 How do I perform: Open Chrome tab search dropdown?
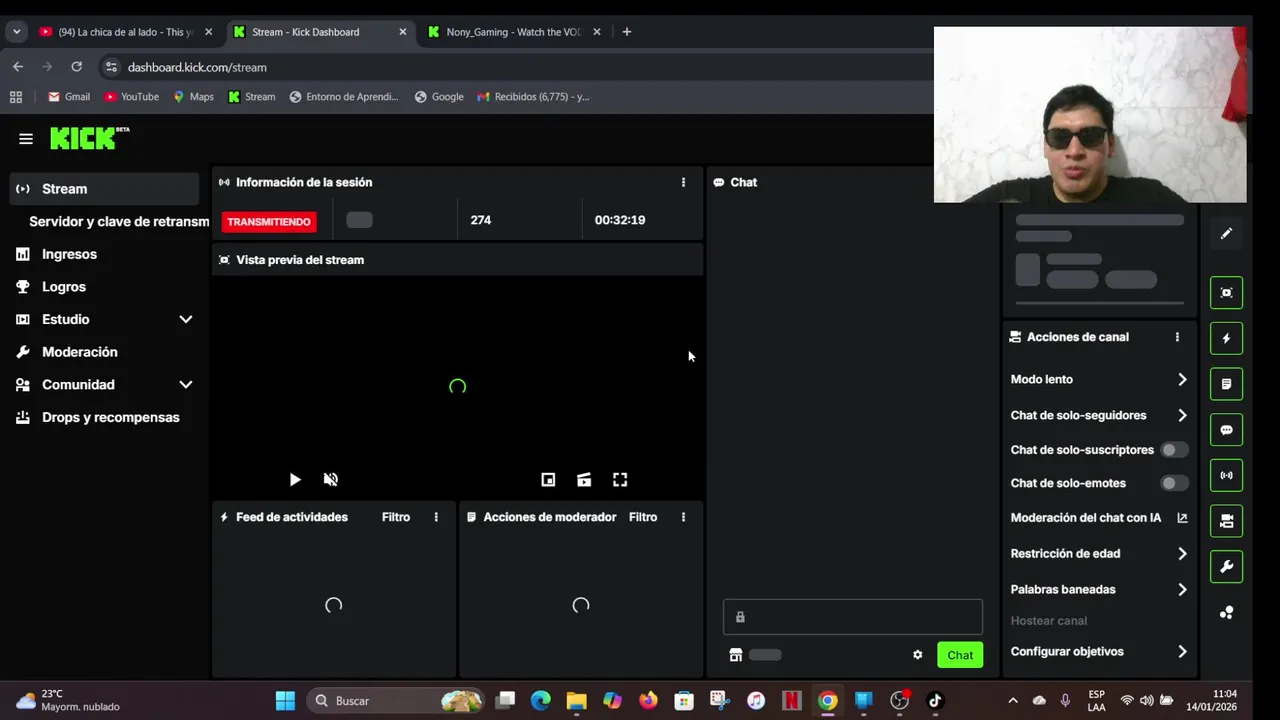pos(16,32)
